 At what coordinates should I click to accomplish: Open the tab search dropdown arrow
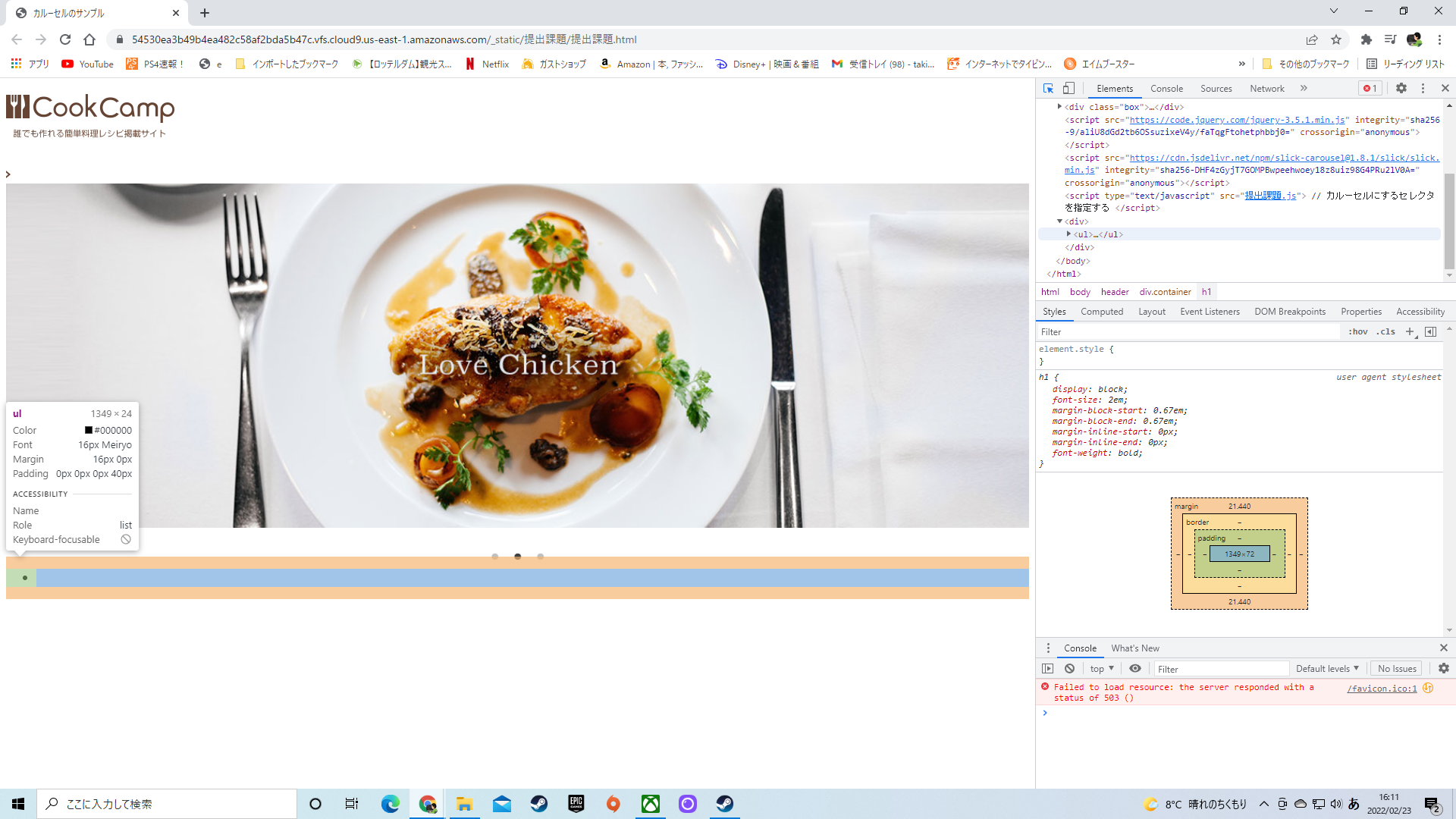click(1334, 11)
